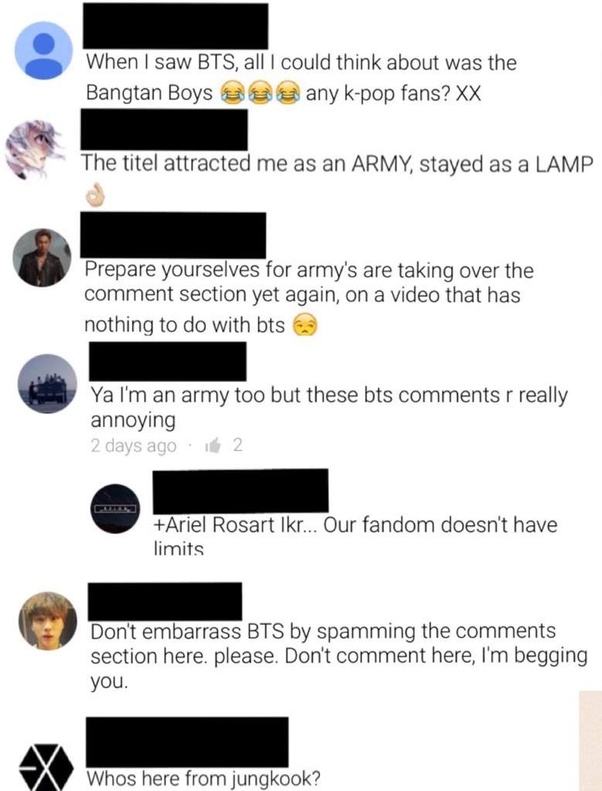Click the blue default profile avatar
This screenshot has width=602, height=791.
[44, 50]
